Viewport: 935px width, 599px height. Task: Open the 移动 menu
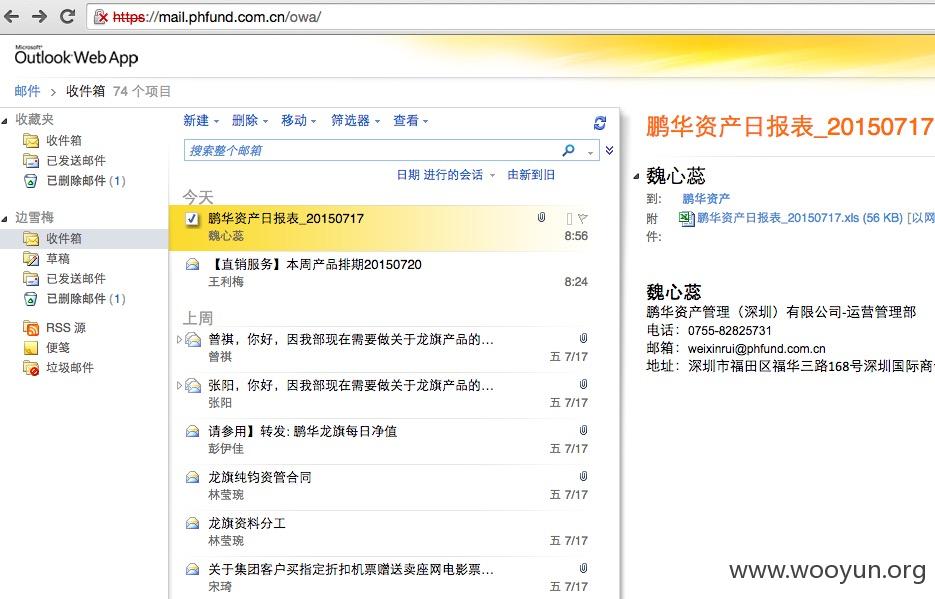pos(299,120)
